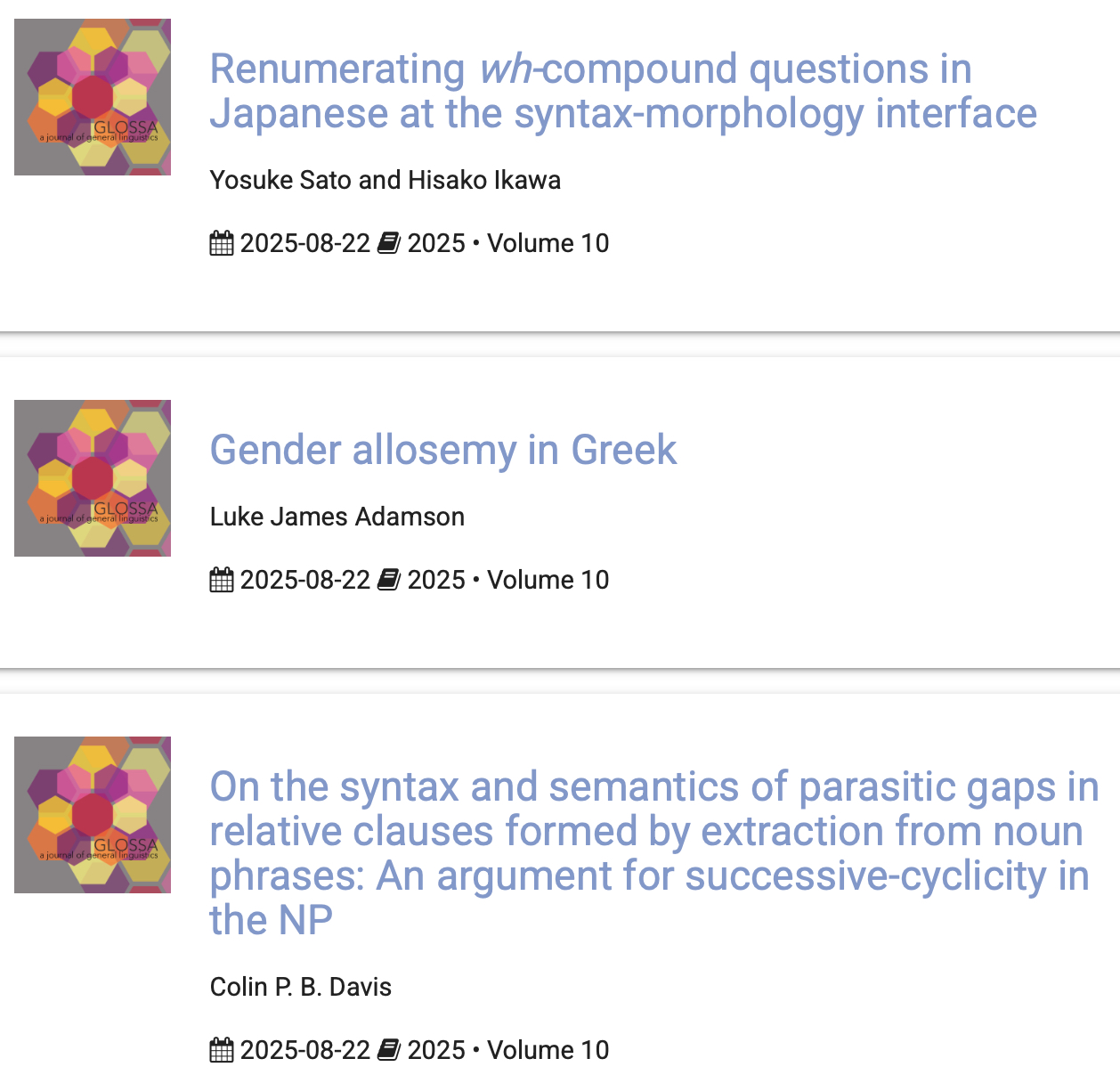This screenshot has height=1083, width=1120.
Task: Click the author name Colin P. B. Davis
Action: click(301, 987)
